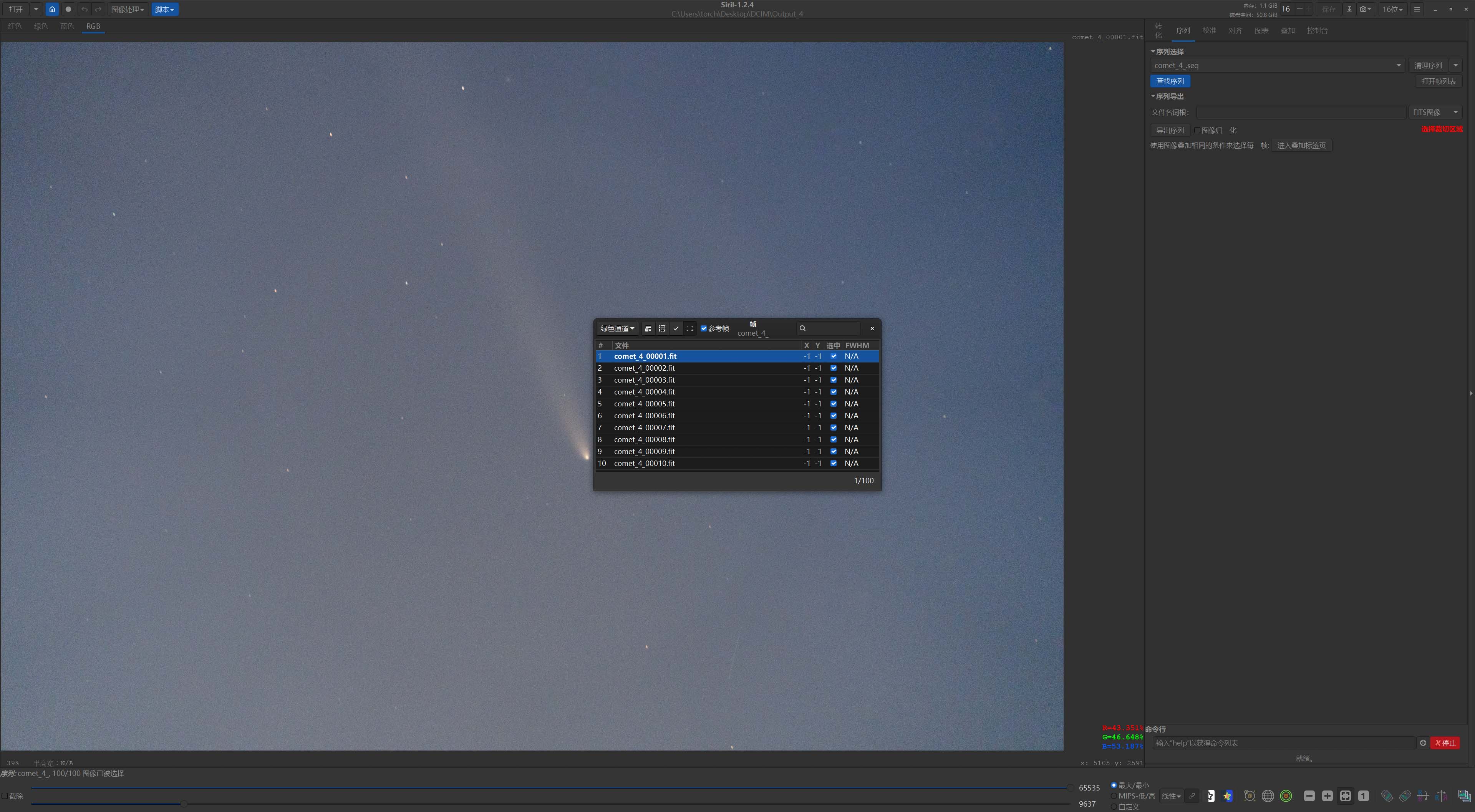This screenshot has height=812, width=1475.
Task: Click the link chain icon beside 线性
Action: point(1192,796)
